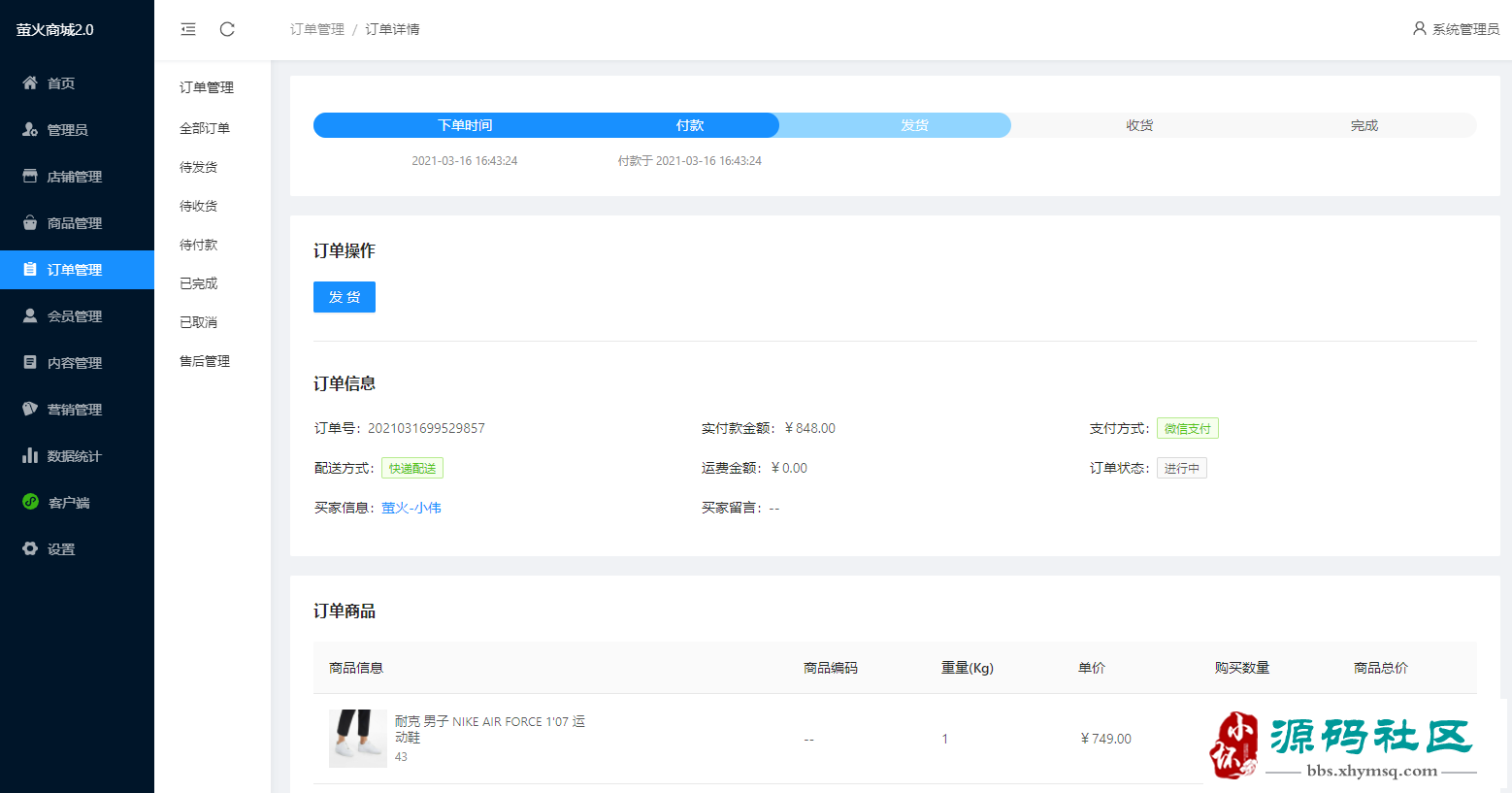Open the 管理员 menu item
This screenshot has height=793, width=1512.
77,130
